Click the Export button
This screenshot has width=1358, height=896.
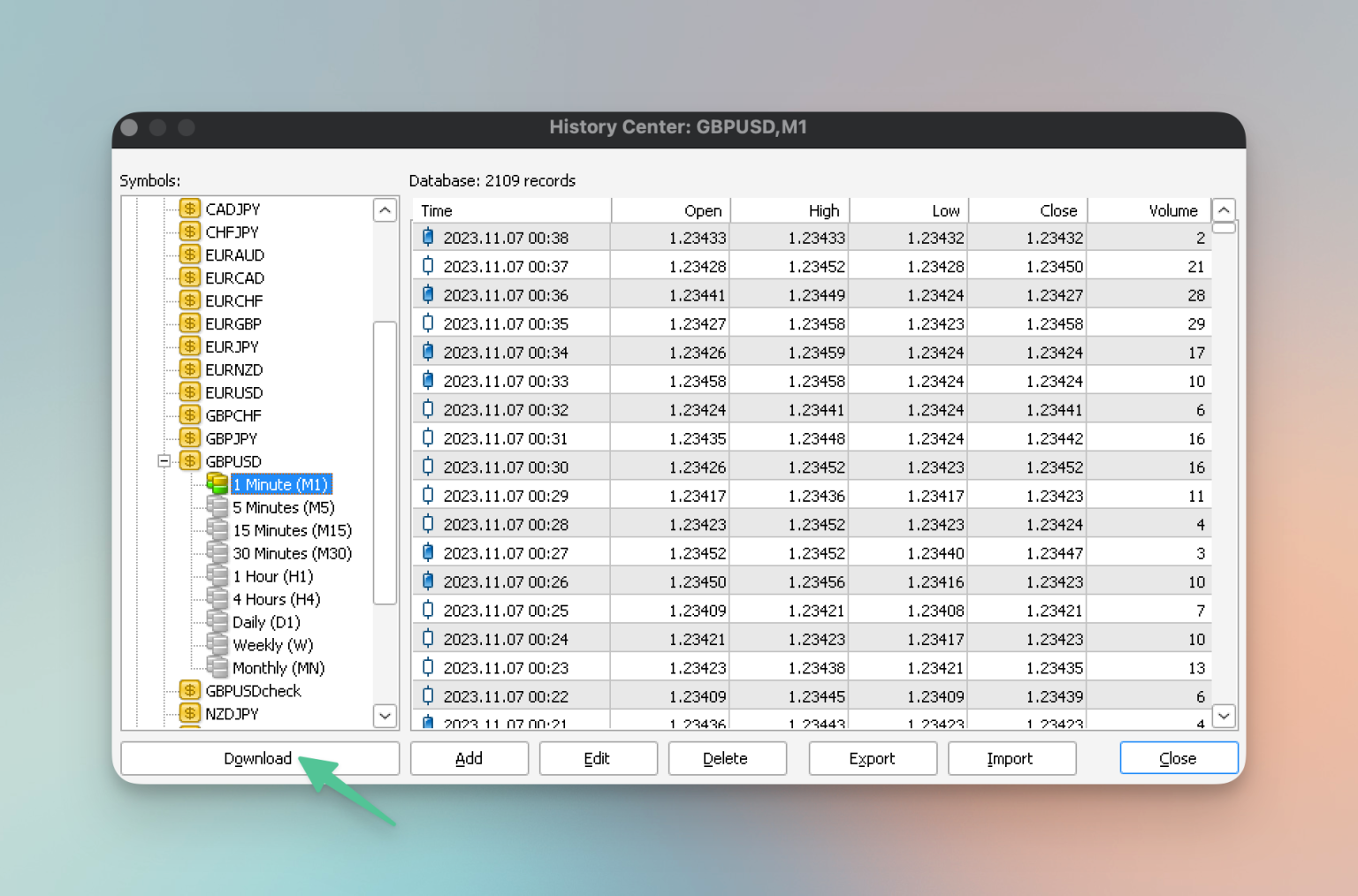[873, 758]
